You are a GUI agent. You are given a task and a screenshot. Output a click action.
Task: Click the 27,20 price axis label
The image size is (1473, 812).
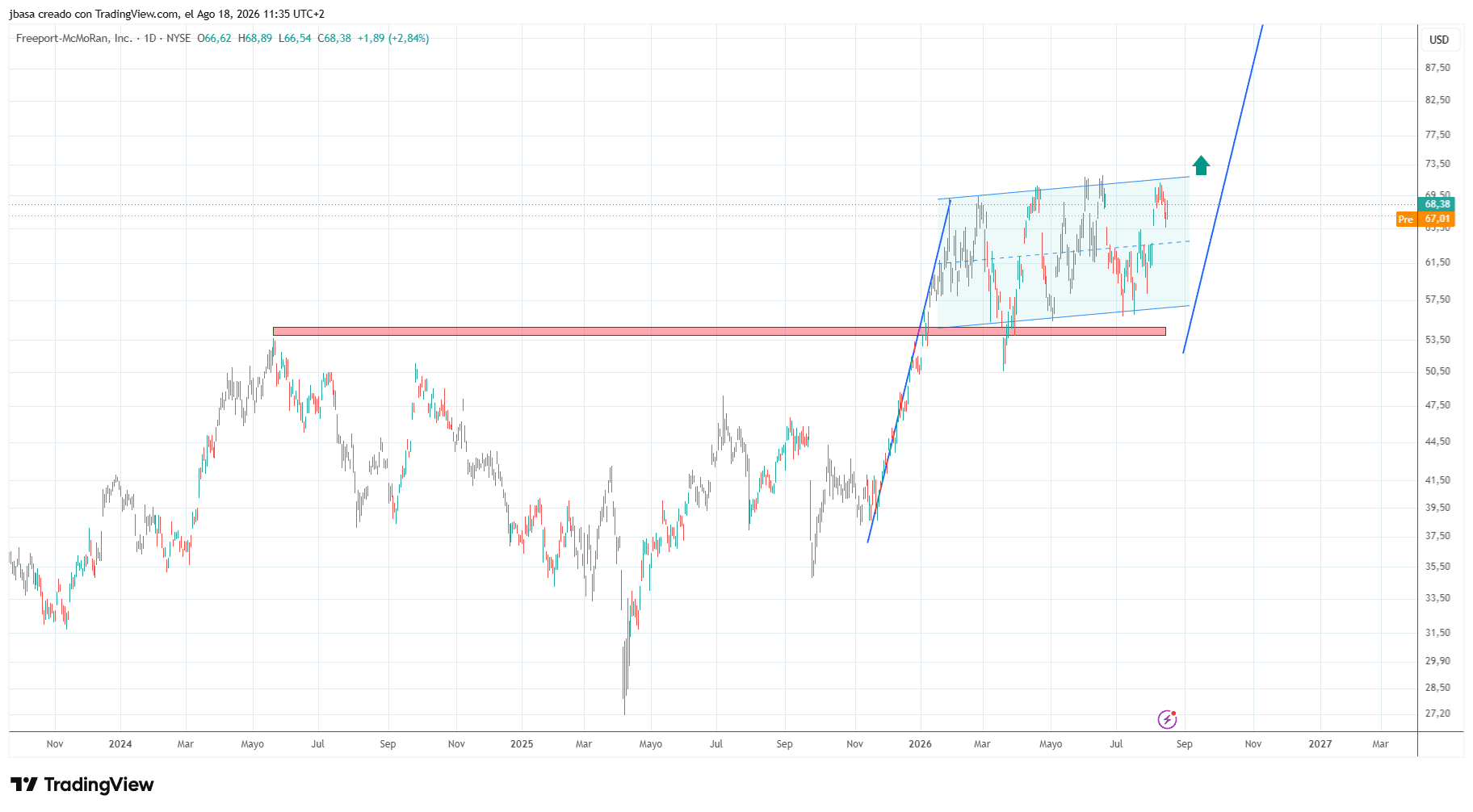tap(1437, 714)
